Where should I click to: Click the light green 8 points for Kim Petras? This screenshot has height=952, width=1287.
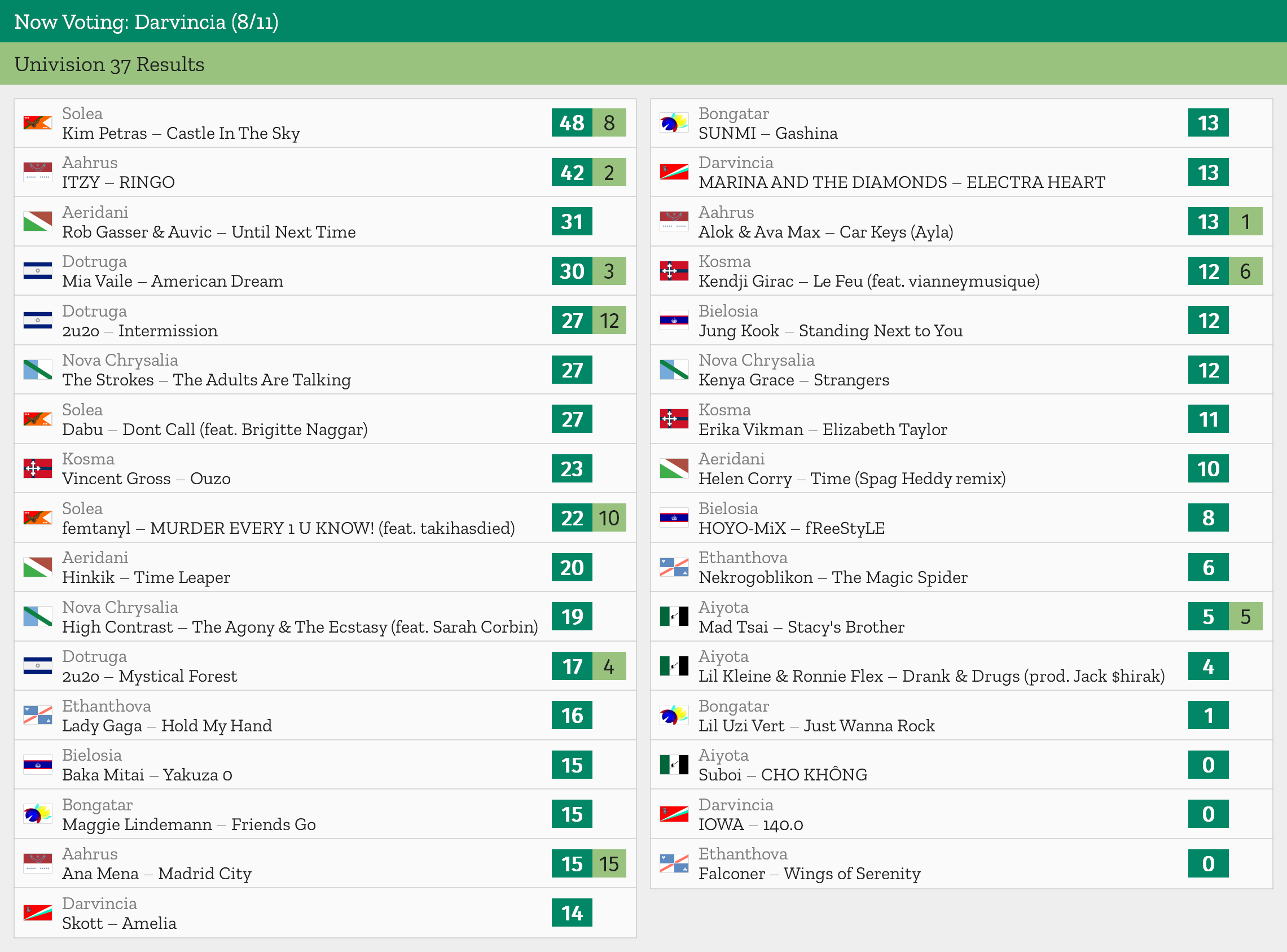(x=609, y=123)
